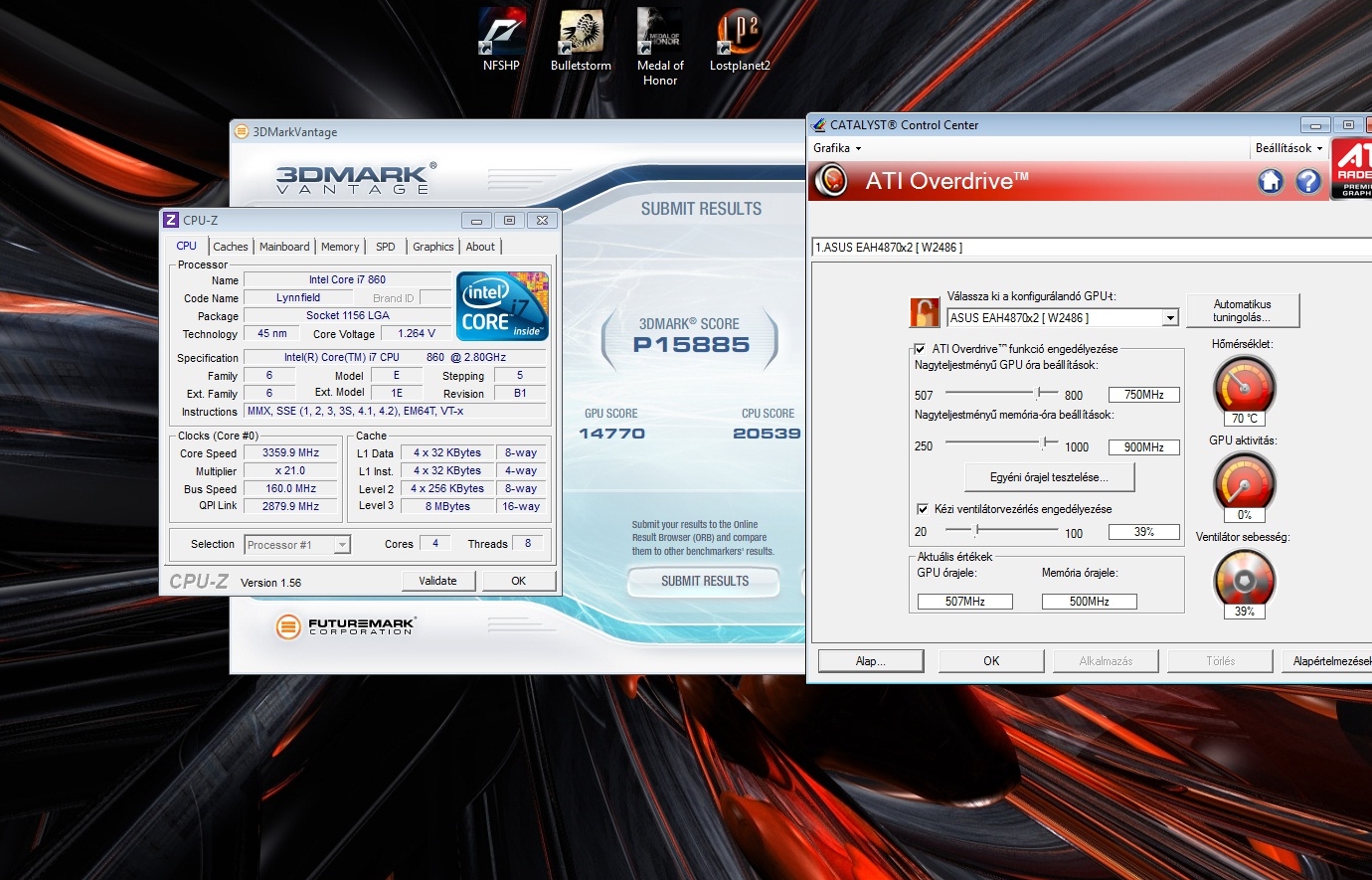Click OK in Catalyst Control Center
Image resolution: width=1372 pixels, height=880 pixels.
pos(991,661)
